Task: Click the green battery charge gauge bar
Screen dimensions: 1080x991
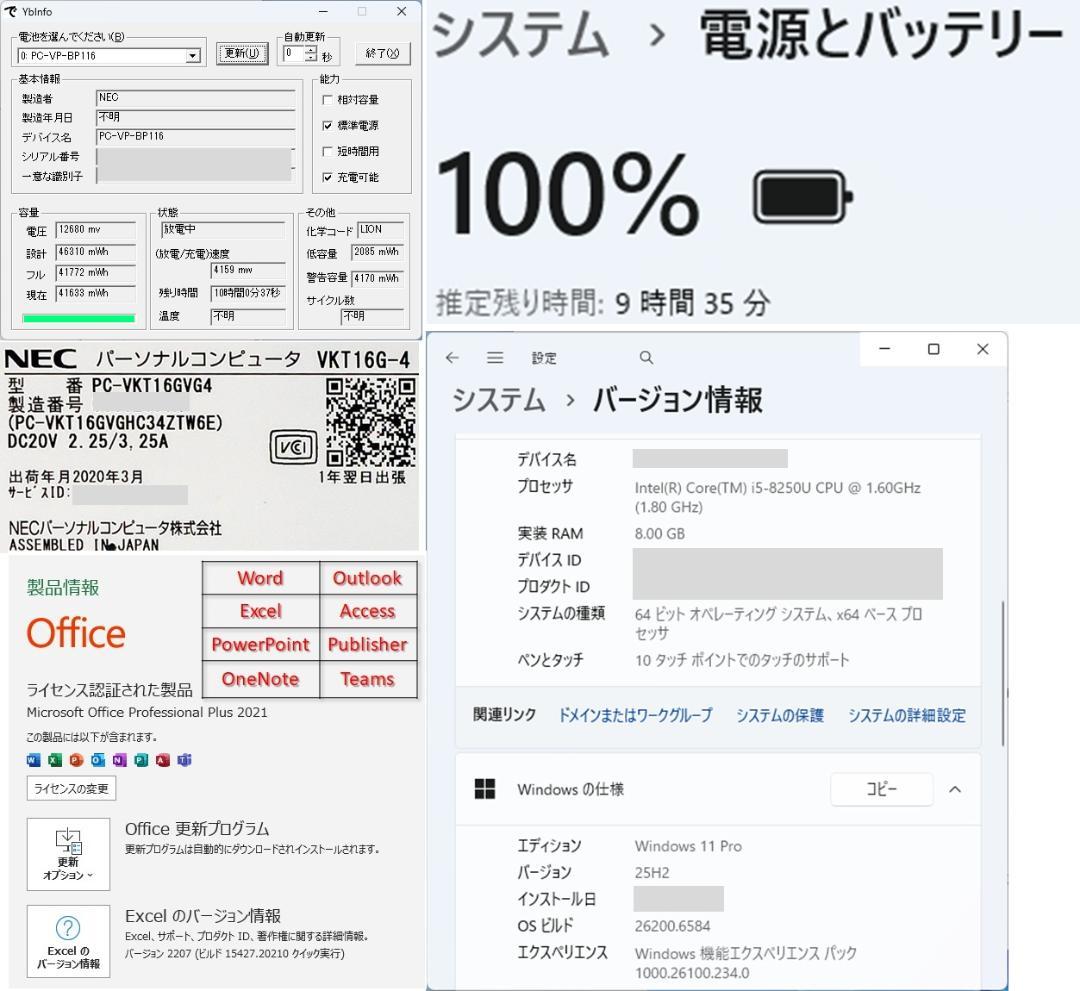Action: (78, 317)
